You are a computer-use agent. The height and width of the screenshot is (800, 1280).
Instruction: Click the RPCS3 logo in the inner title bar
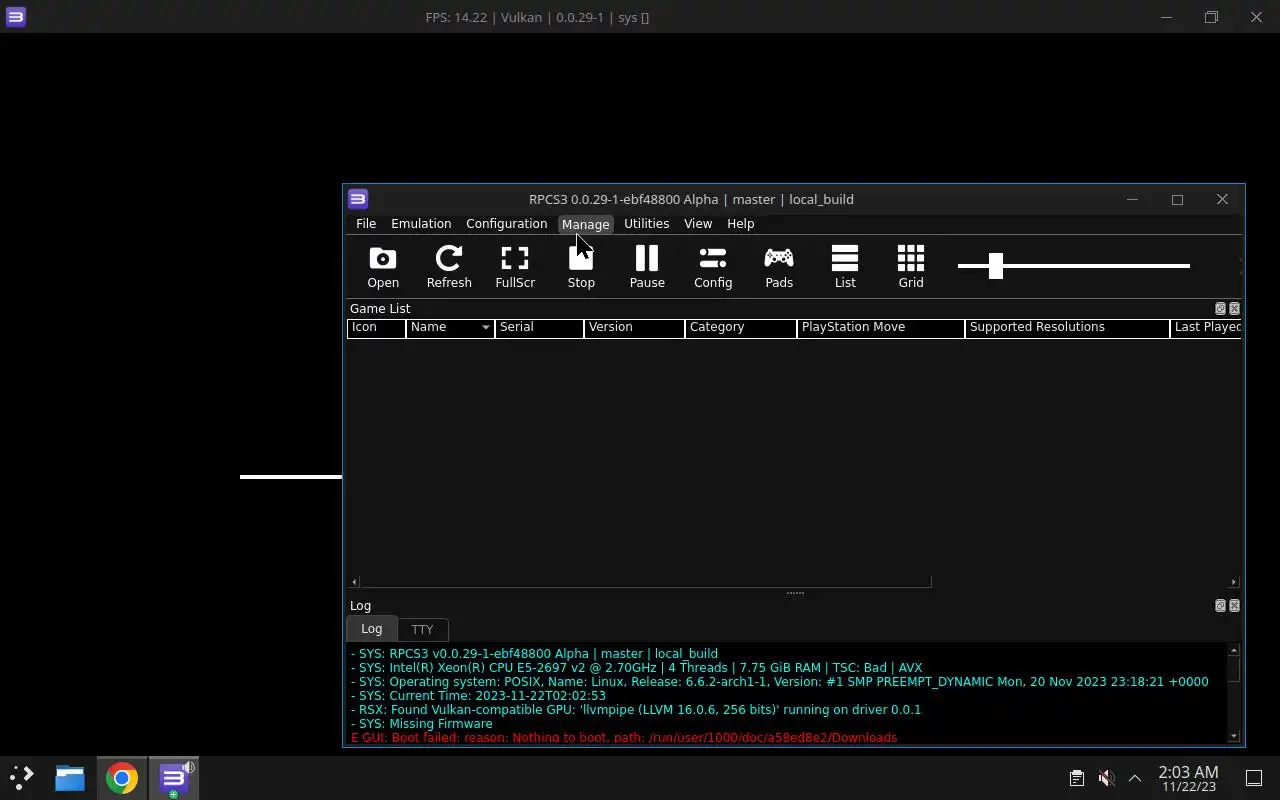358,199
